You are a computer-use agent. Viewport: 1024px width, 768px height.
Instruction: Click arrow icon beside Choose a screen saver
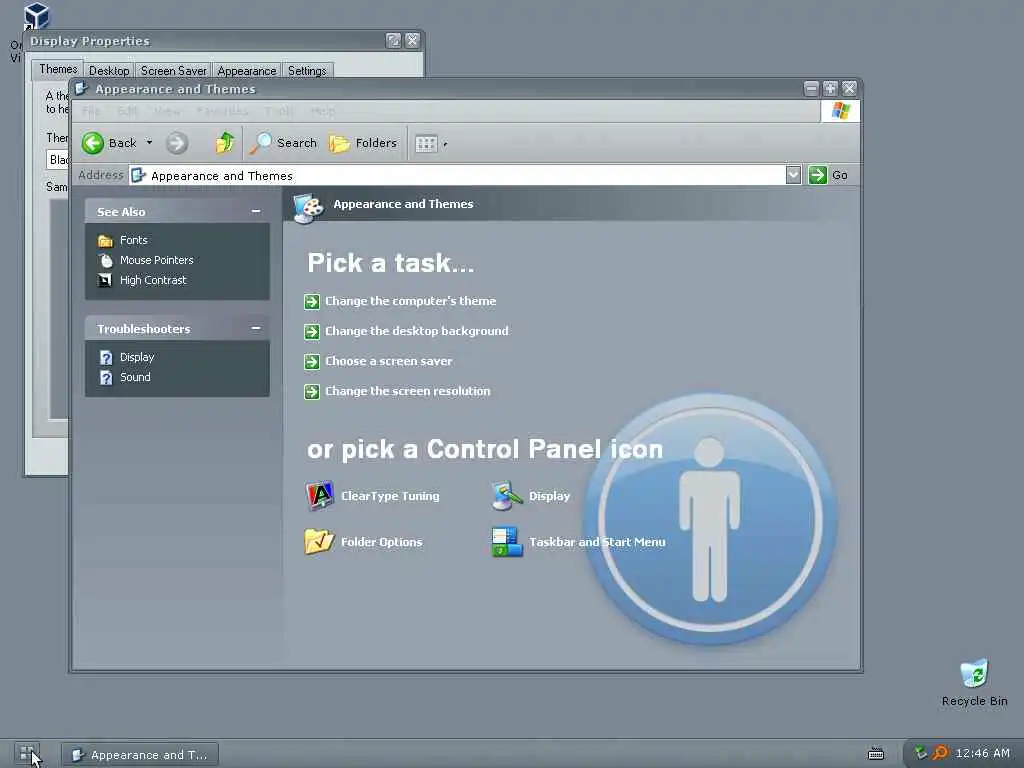coord(312,361)
